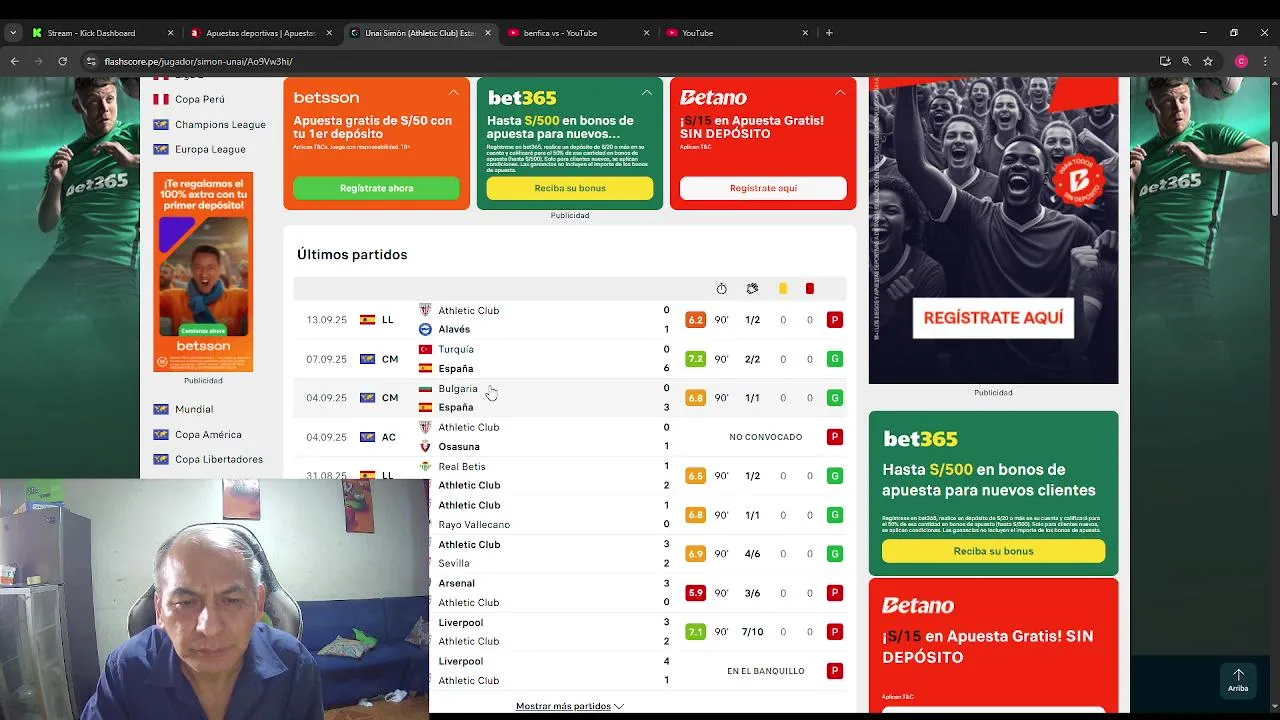The width and height of the screenshot is (1280, 720).
Task: Open the tab search dropdown arrow
Action: pos(13,33)
